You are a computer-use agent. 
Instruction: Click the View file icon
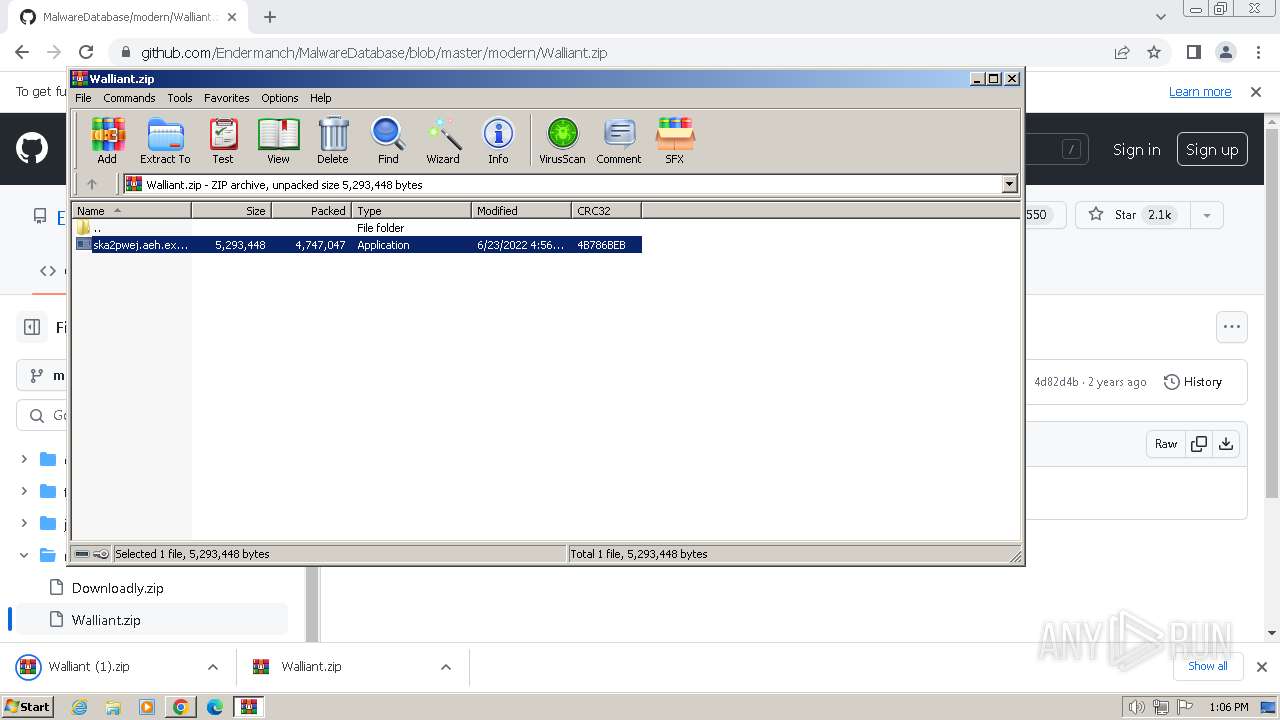click(278, 141)
